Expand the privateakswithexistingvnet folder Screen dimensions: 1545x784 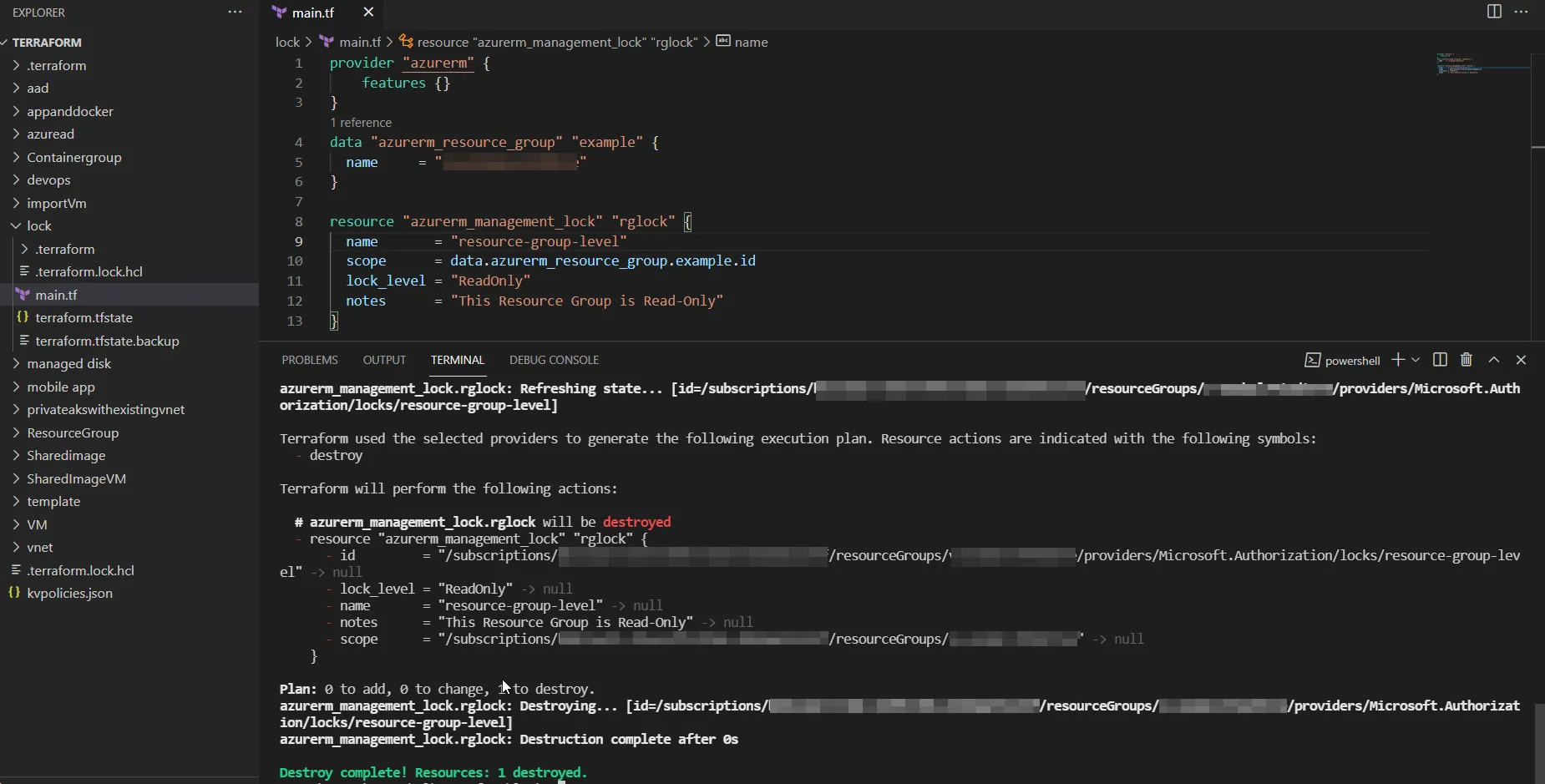pyautogui.click(x=105, y=409)
